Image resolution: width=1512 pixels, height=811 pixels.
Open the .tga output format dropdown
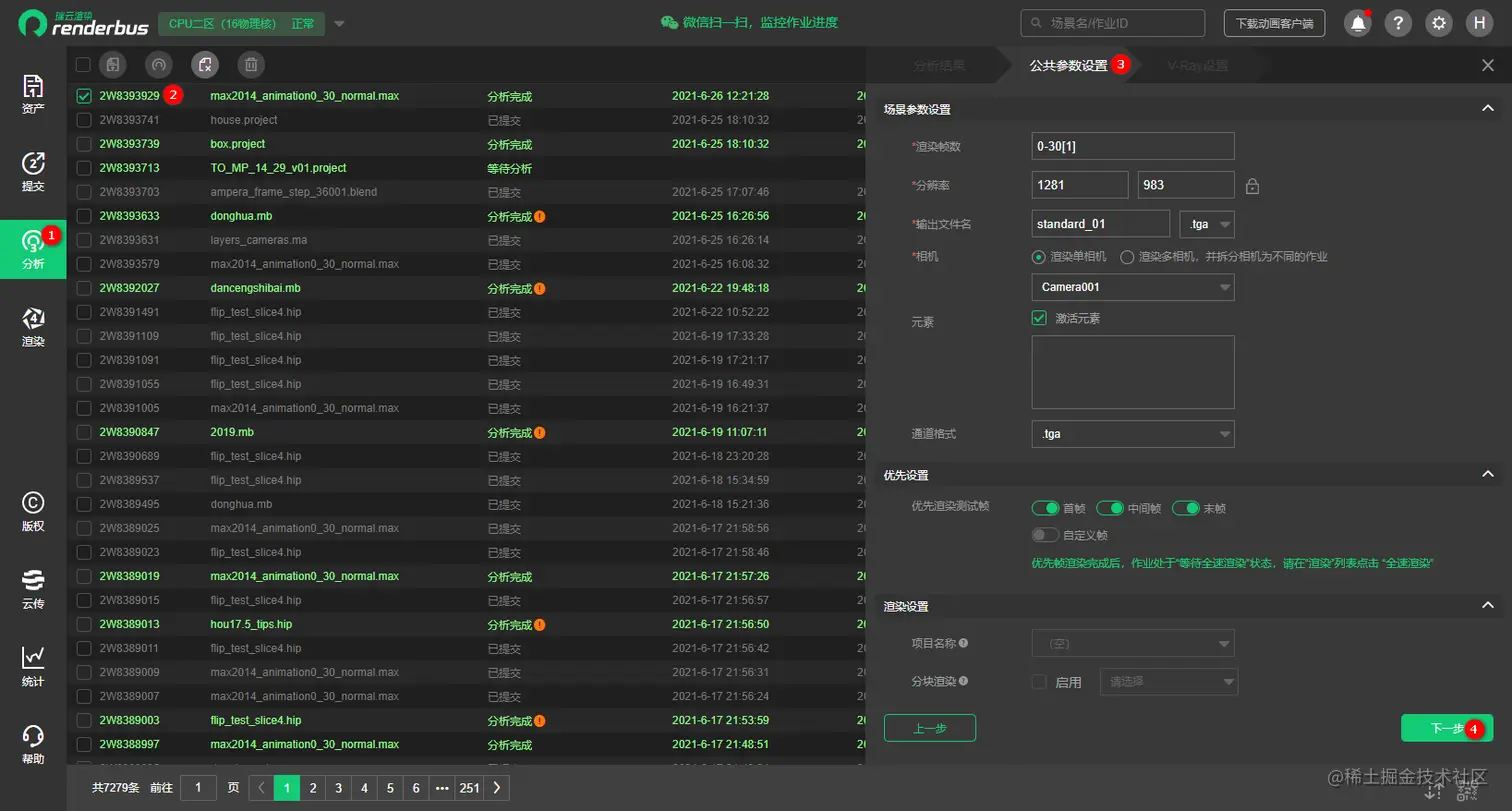(x=1207, y=224)
